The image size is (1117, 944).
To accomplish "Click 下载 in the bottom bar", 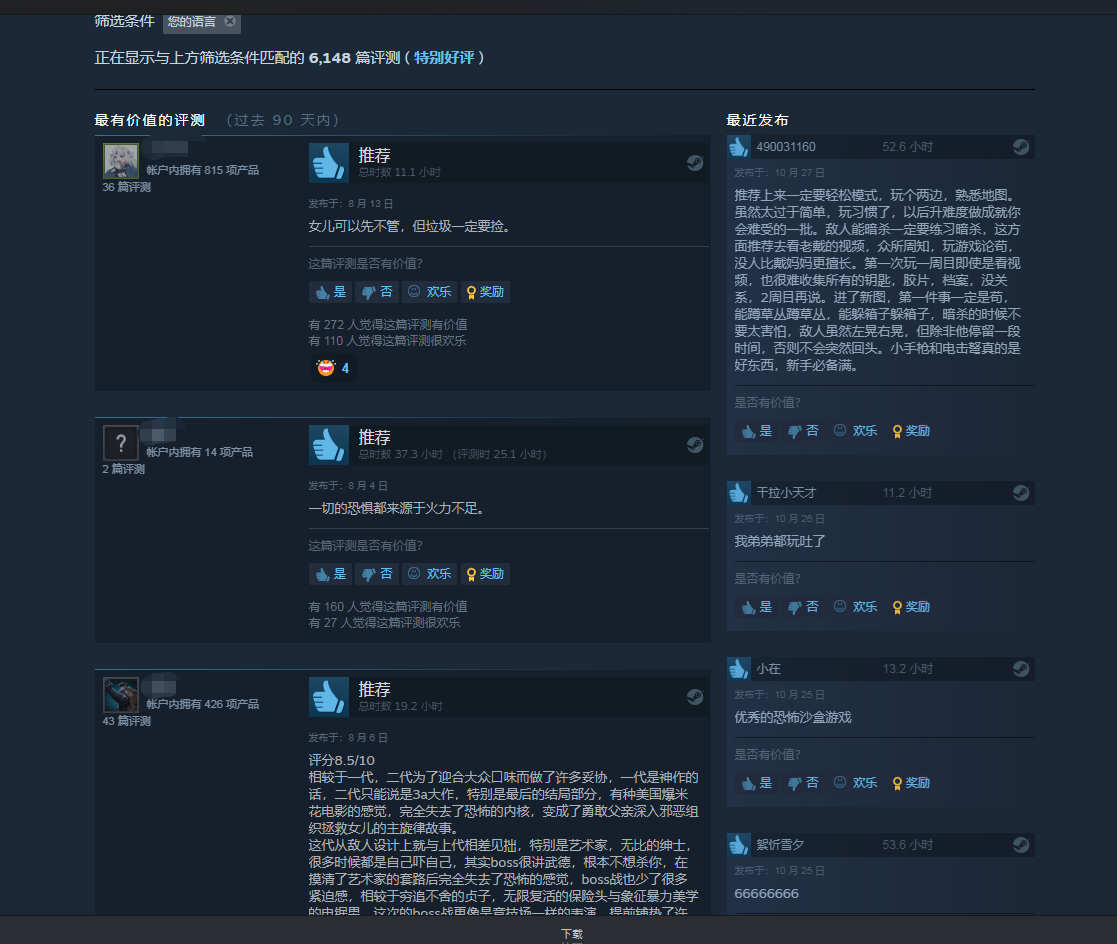I will (x=572, y=933).
